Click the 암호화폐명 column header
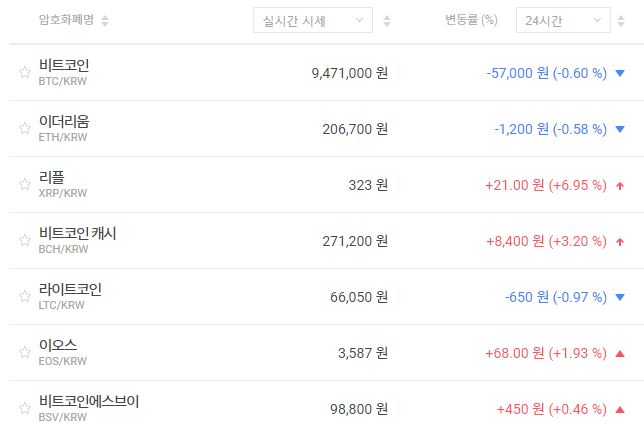The image size is (644, 433). click(x=67, y=20)
